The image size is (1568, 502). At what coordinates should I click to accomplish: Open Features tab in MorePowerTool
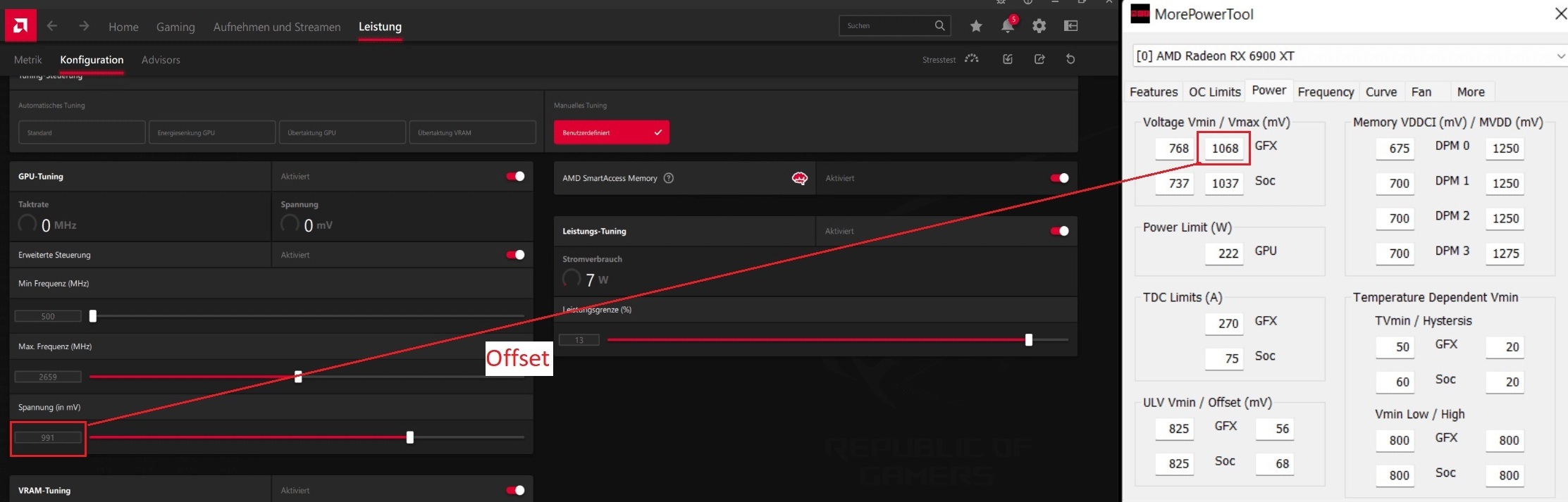(x=1153, y=92)
